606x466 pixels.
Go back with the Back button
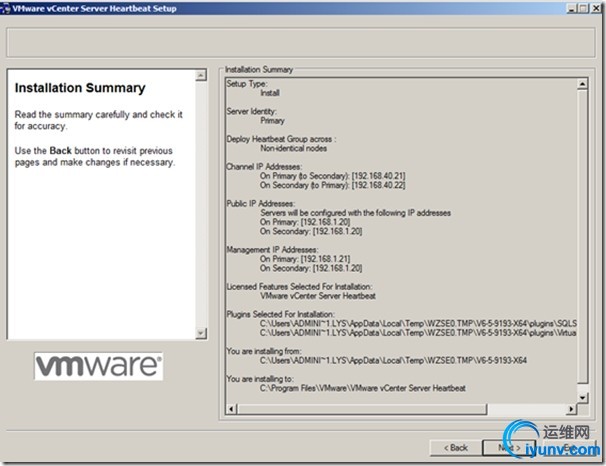click(456, 447)
